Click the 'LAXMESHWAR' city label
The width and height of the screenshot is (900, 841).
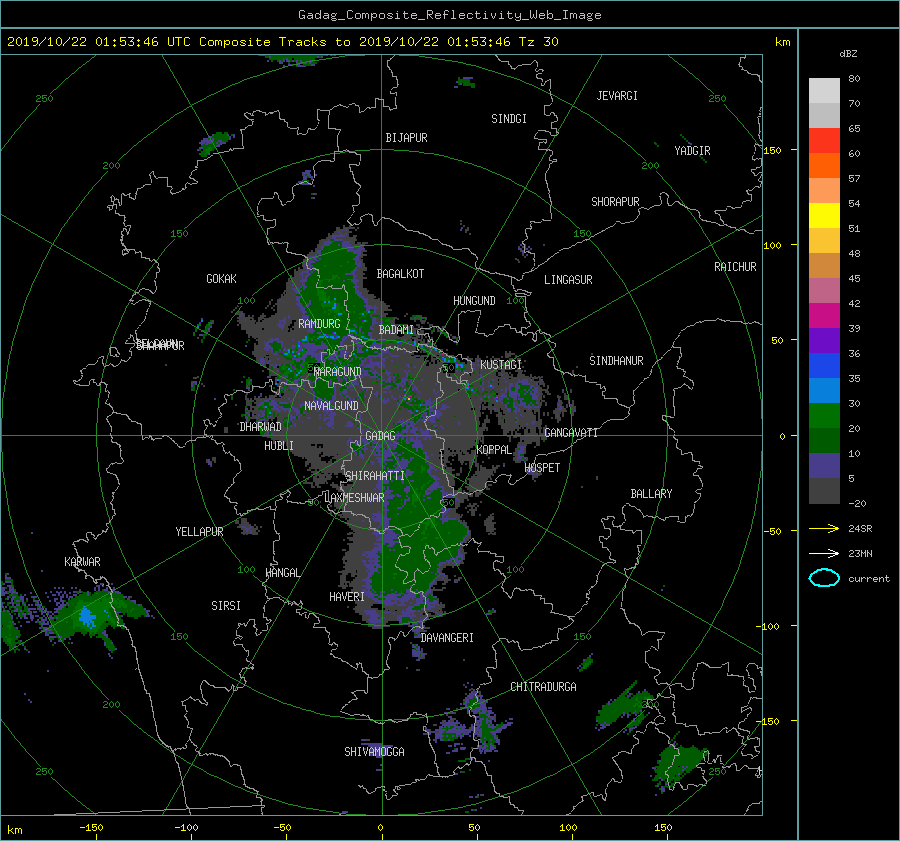(x=354, y=498)
